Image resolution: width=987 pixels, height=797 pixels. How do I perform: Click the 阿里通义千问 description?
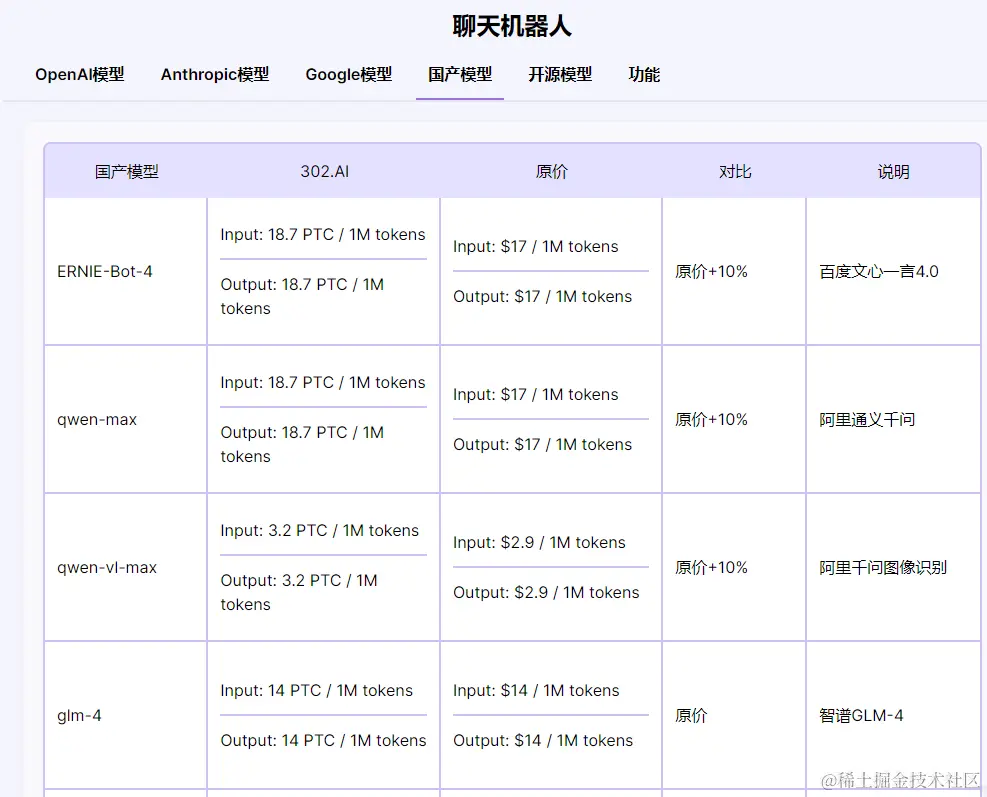867,420
